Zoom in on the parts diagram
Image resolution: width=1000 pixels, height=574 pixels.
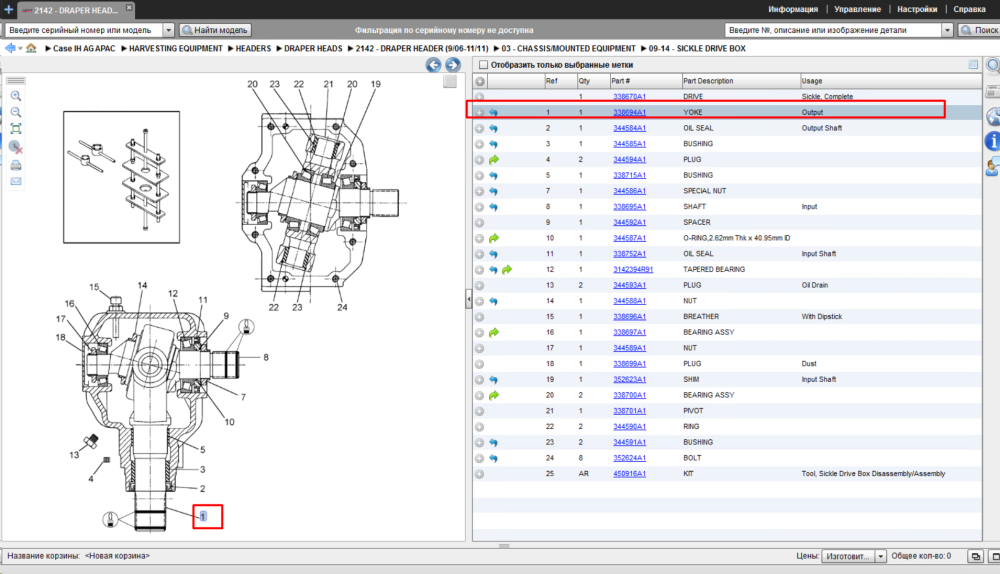(16, 96)
